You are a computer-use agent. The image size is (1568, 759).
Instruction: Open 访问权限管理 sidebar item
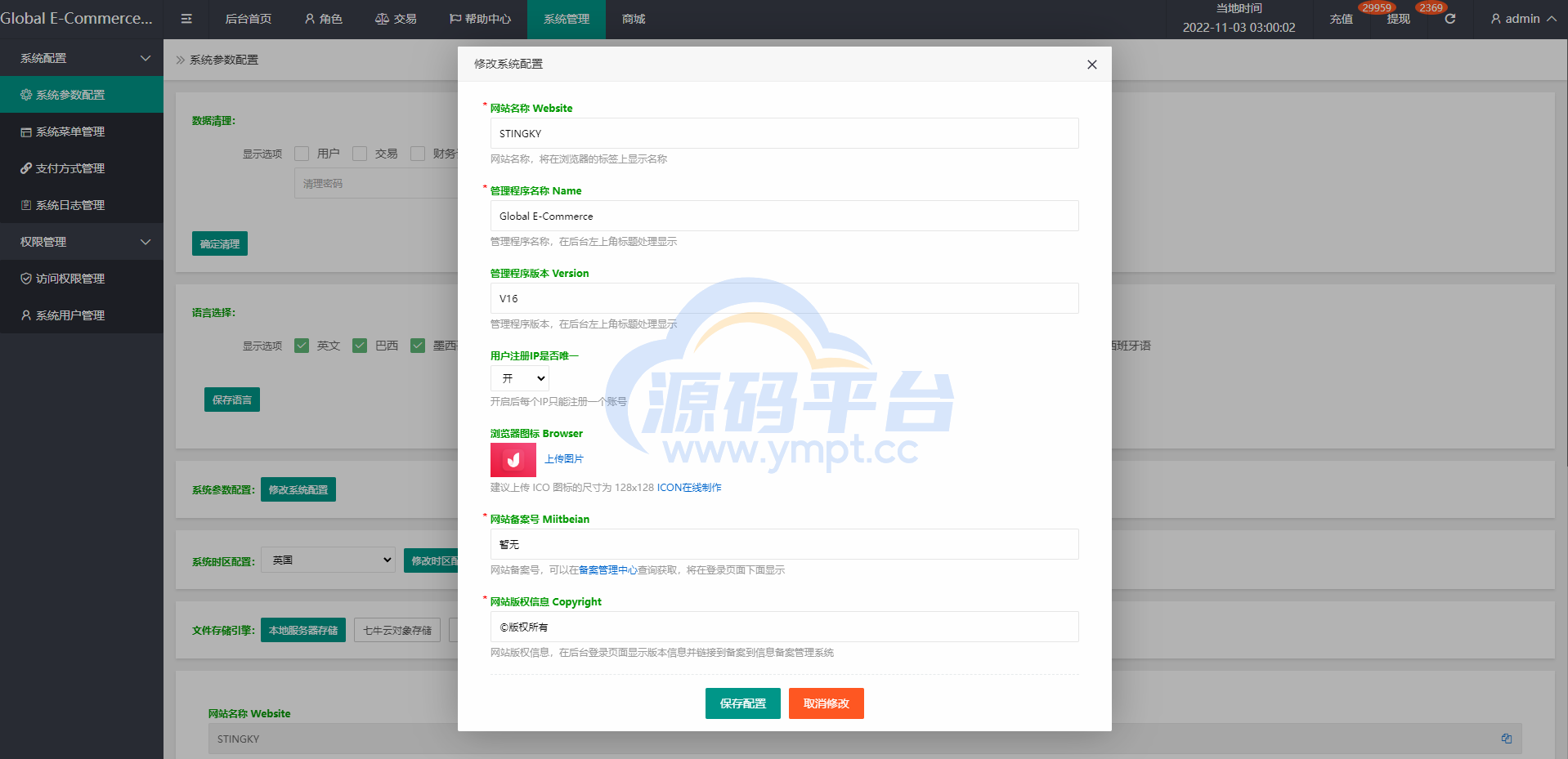tap(82, 279)
